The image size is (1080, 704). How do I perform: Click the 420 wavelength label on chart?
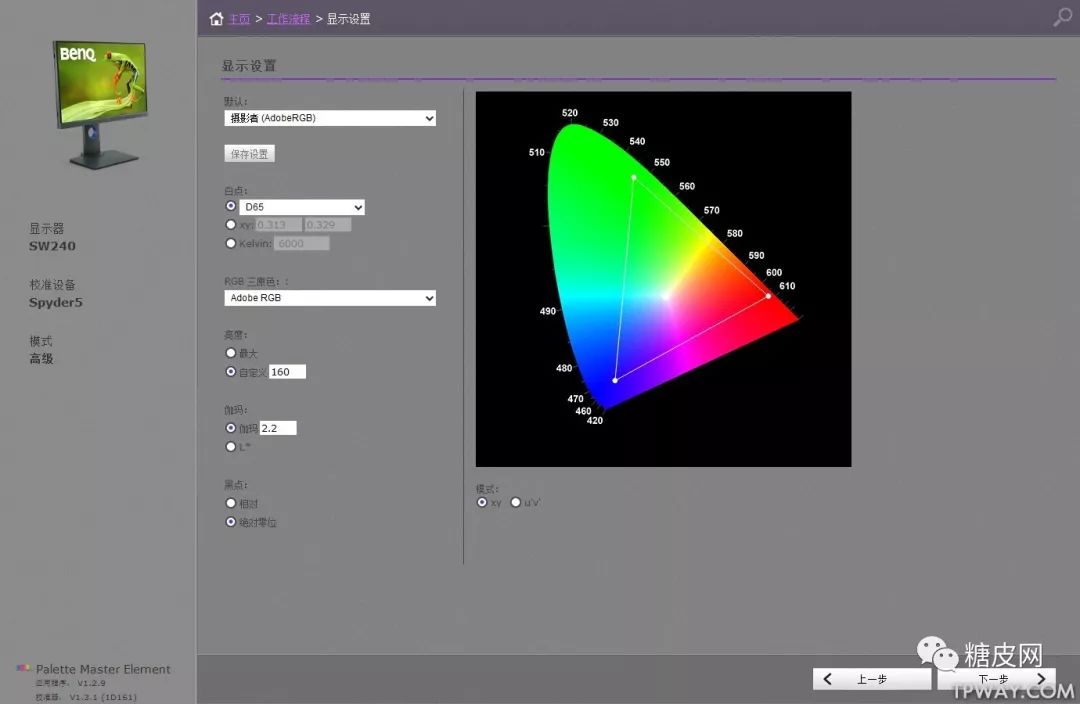click(x=594, y=420)
